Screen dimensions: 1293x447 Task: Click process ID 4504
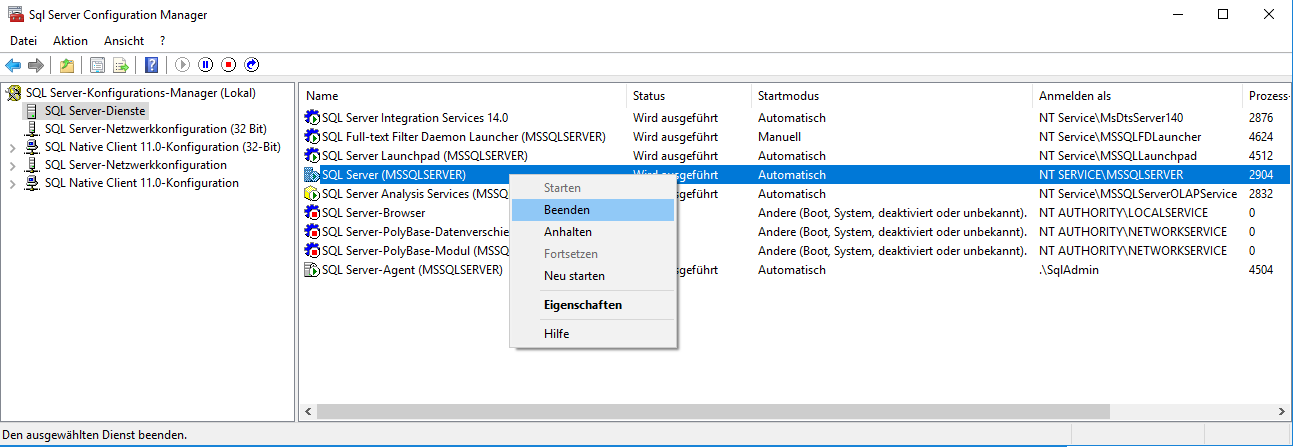tap(1261, 270)
